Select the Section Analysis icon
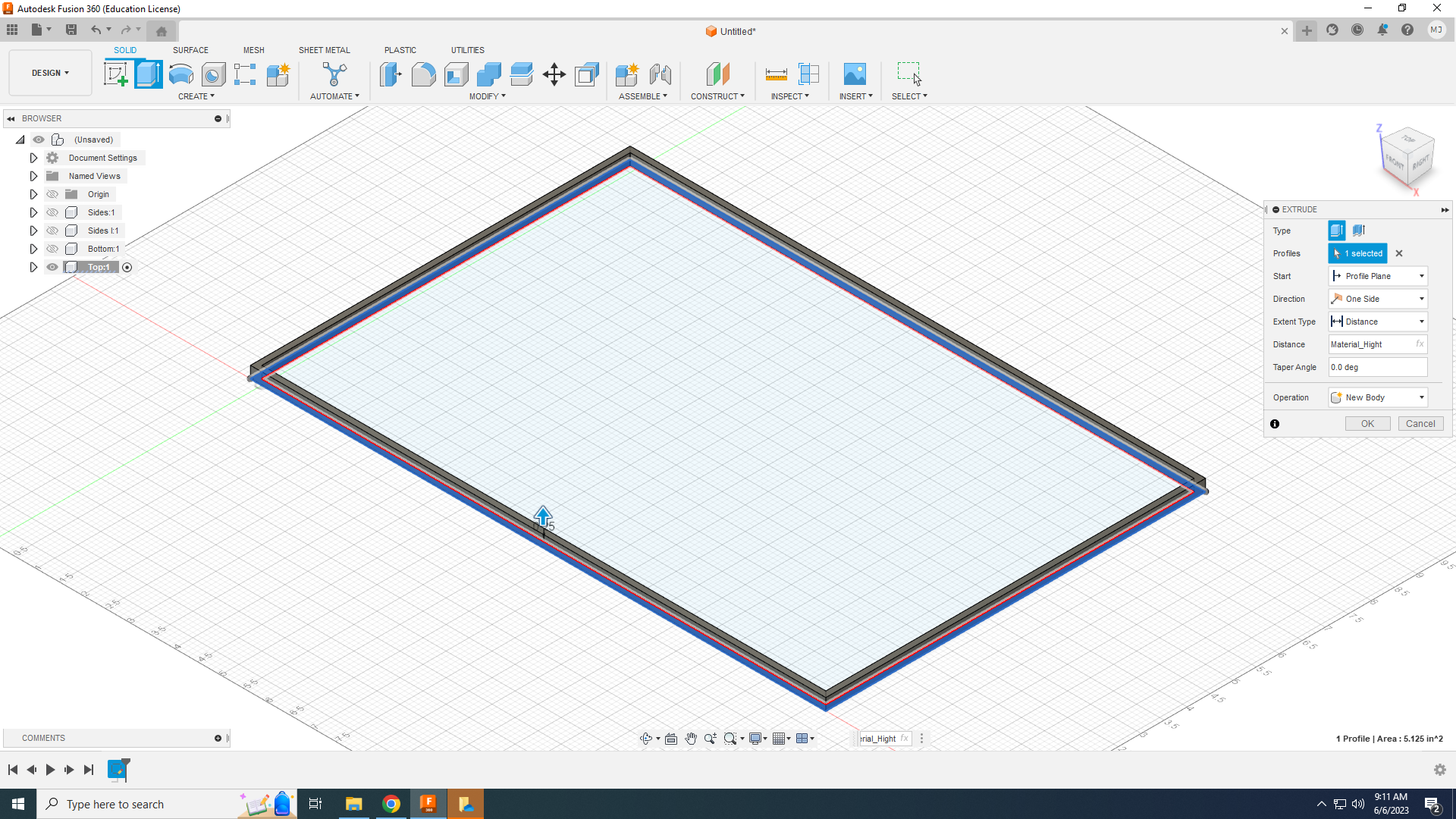The image size is (1456, 819). tap(808, 73)
